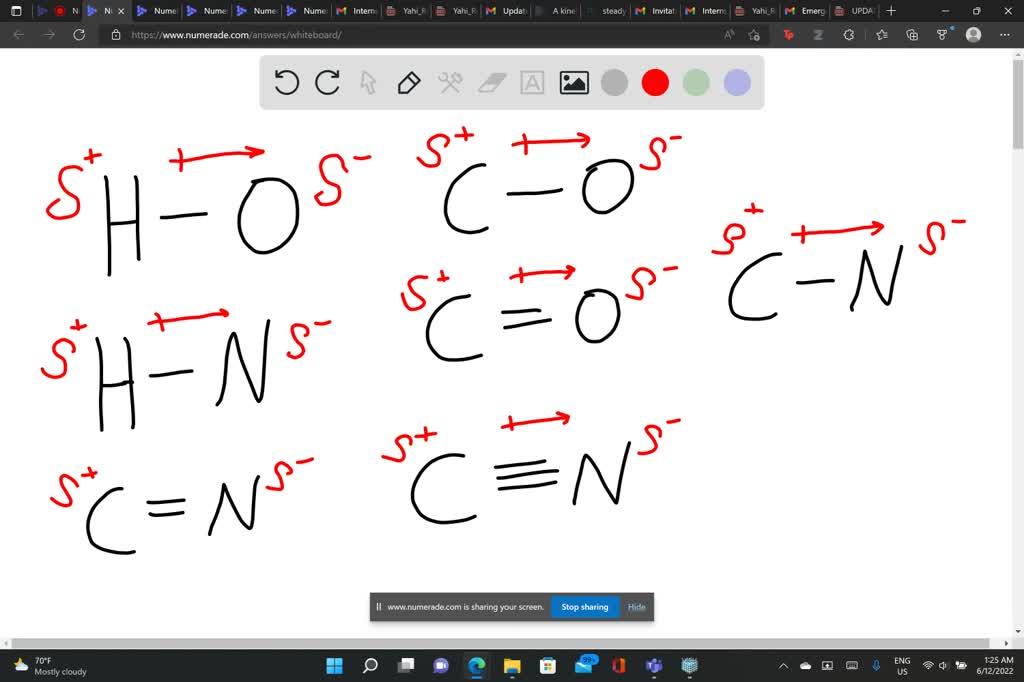Select the Pen tool on the whiteboard toolbar
Image resolution: width=1024 pixels, height=682 pixels.
pos(409,83)
